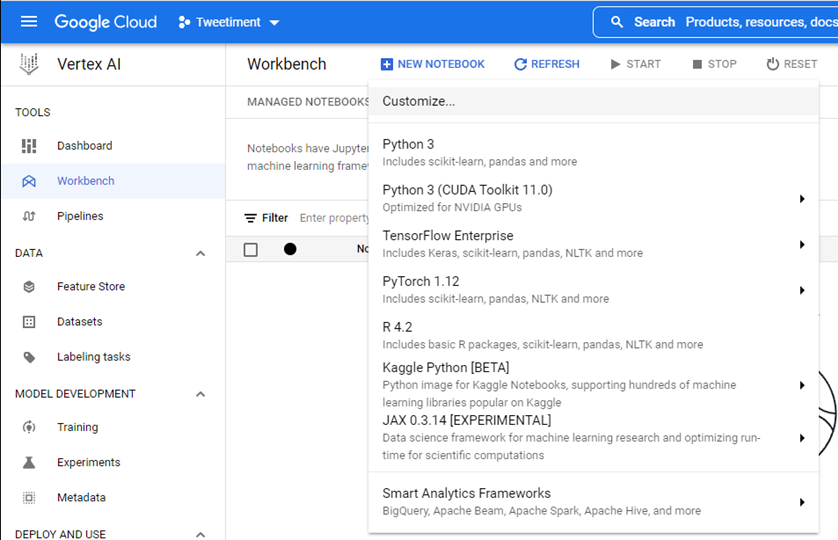Tick the select-all checkbox in table header
The image size is (838, 540).
[x=251, y=250]
